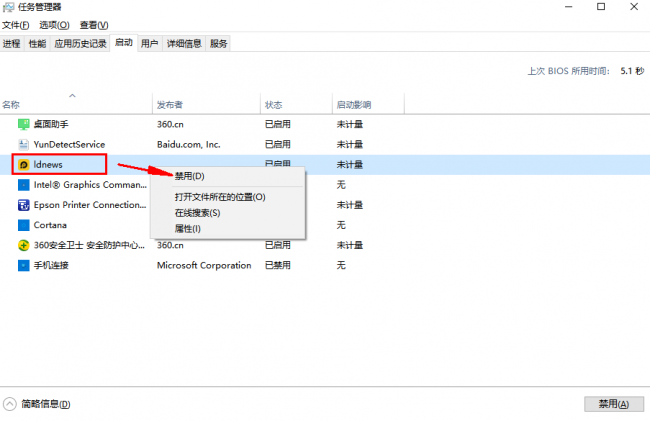This screenshot has height=421, width=650.
Task: Click 无 impact in 手机连接 row
Action: click(341, 265)
